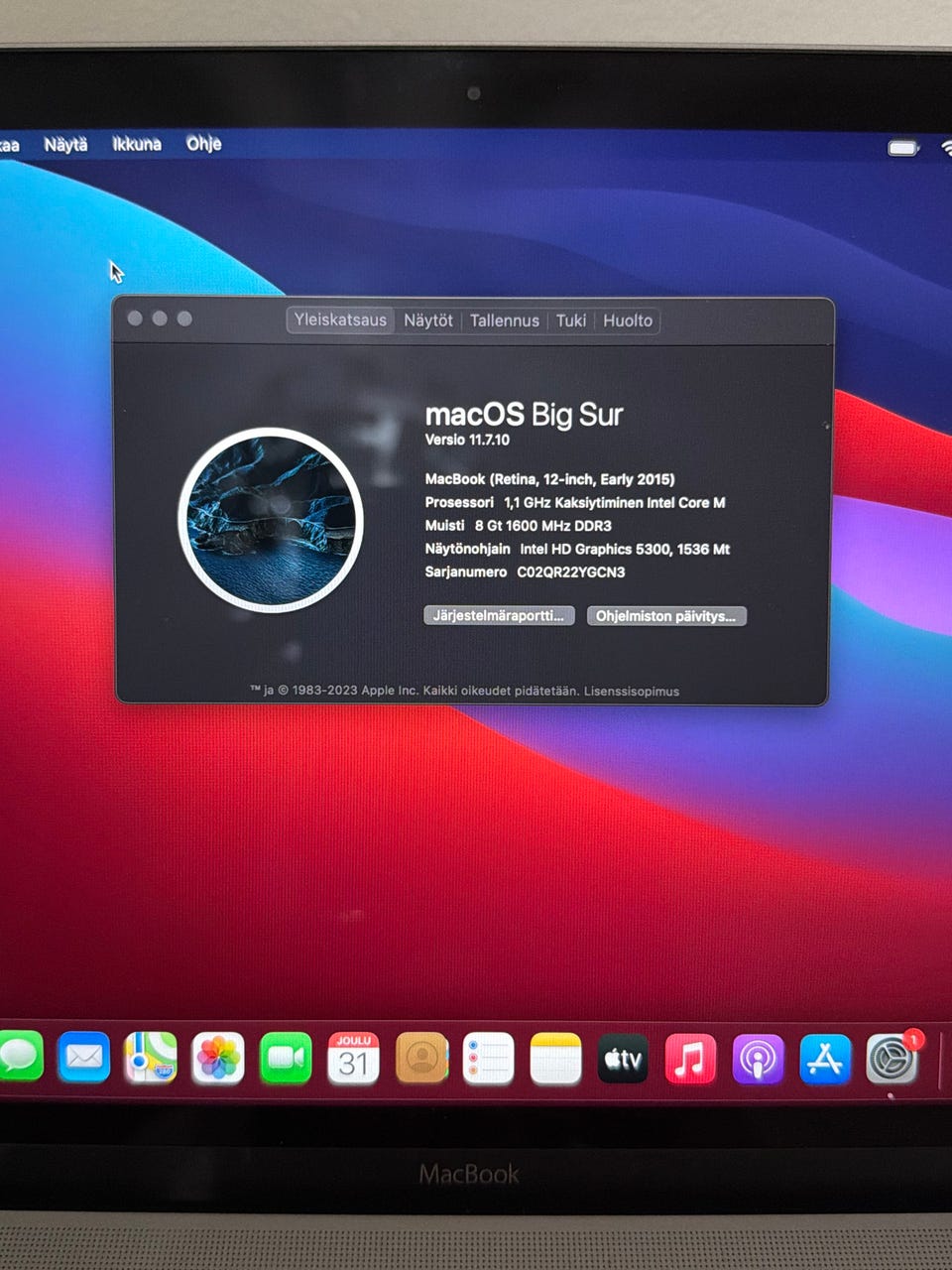The height and width of the screenshot is (1270, 952).
Task: Select the Tuki tab
Action: pyautogui.click(x=571, y=320)
